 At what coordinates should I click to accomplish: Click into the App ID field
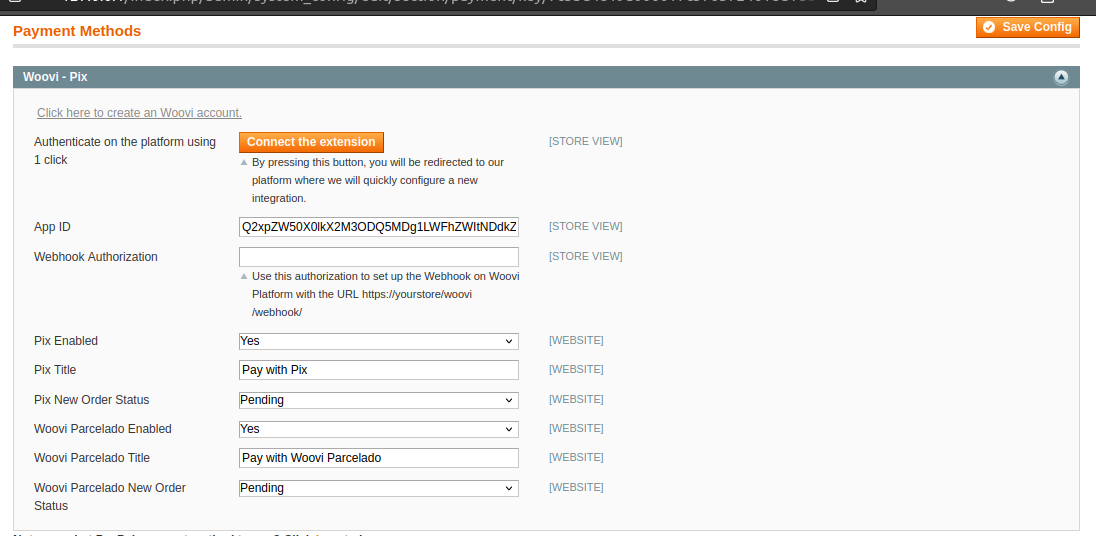(379, 227)
